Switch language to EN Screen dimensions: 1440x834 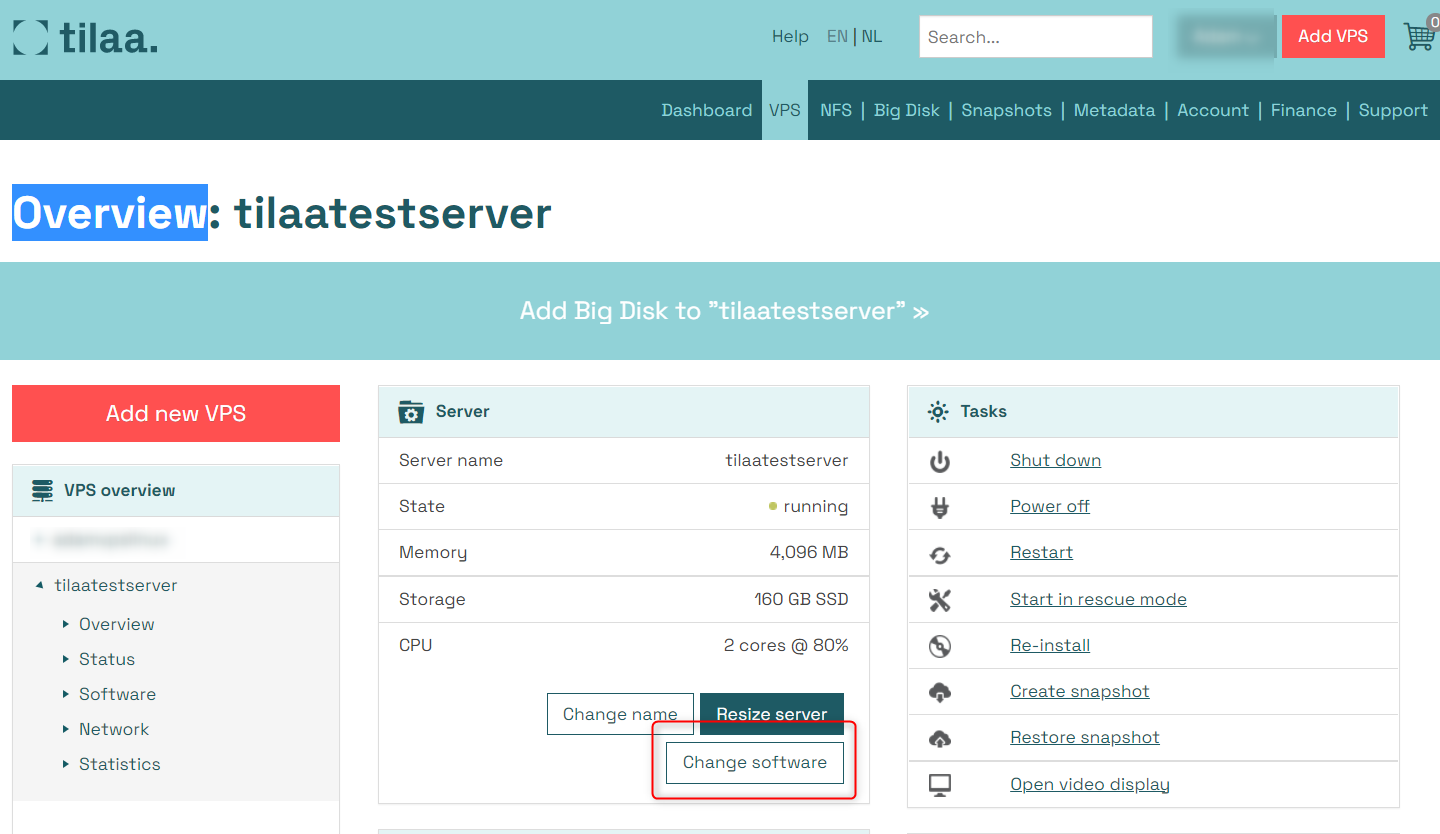click(x=837, y=36)
